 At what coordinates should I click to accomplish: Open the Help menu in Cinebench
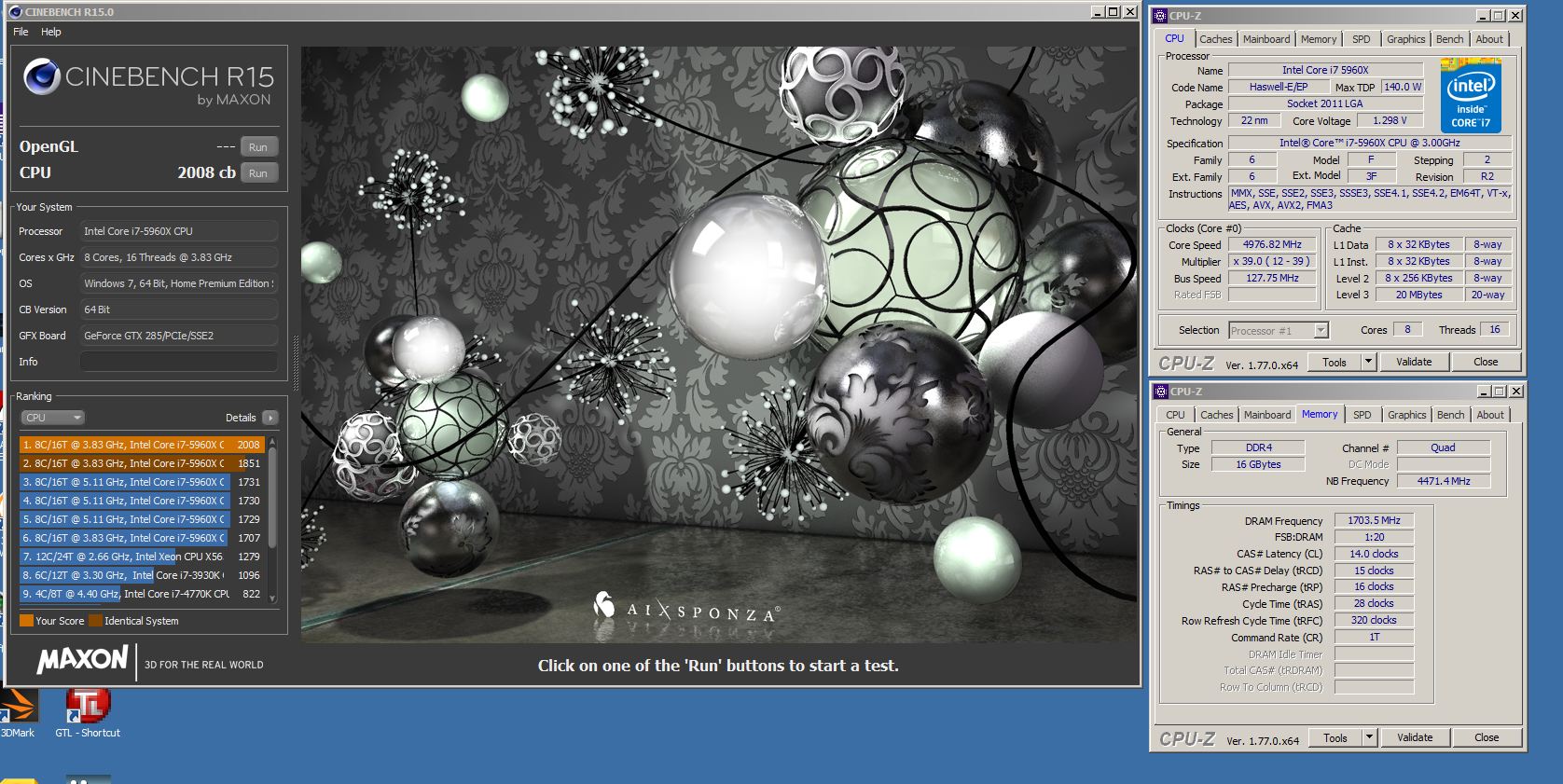[51, 32]
